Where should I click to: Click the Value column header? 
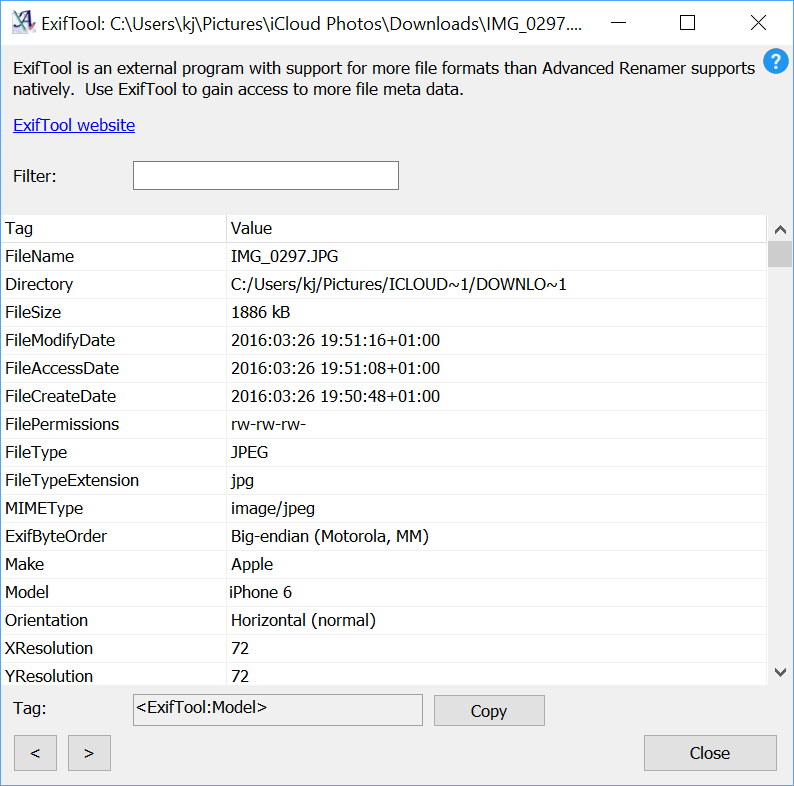(495, 228)
